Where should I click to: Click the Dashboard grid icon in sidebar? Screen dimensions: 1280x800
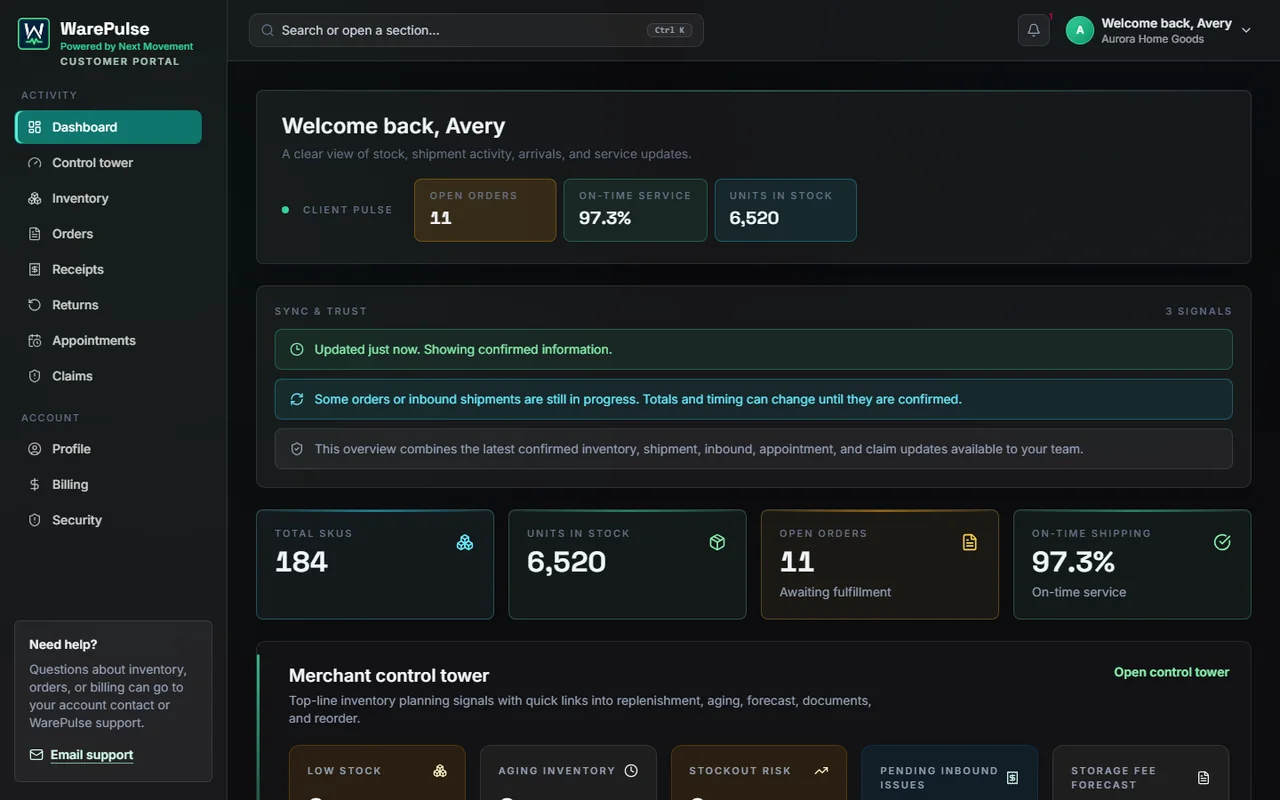(35, 127)
